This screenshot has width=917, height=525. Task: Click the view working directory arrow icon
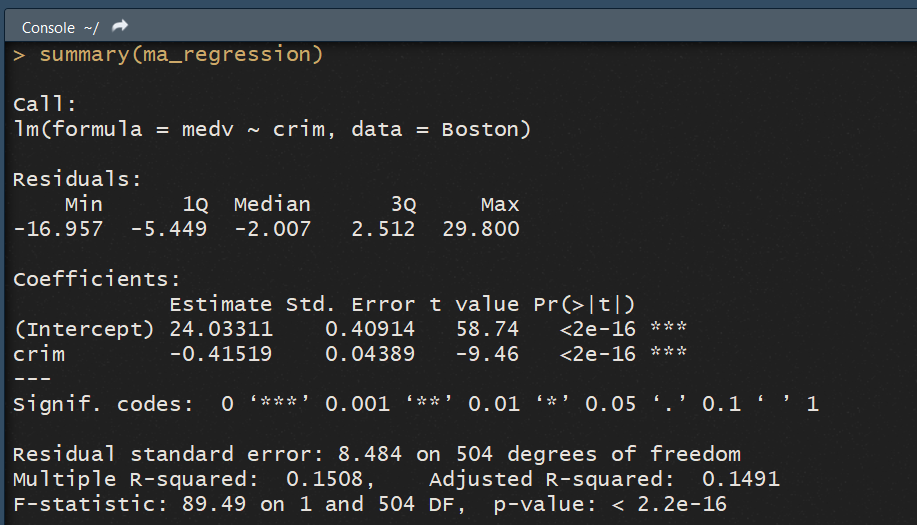coord(121,26)
